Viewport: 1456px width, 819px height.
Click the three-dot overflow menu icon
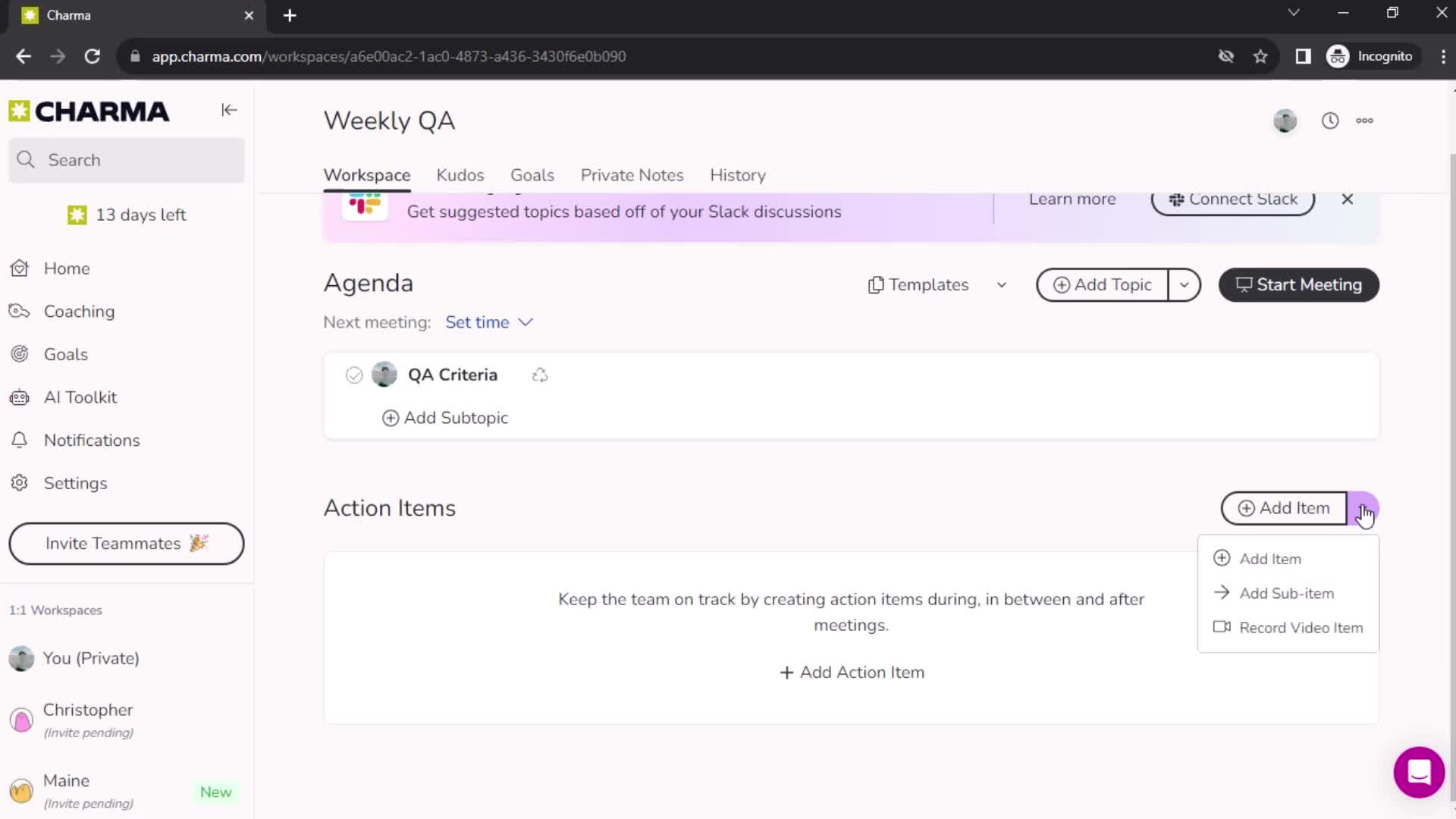click(1365, 120)
